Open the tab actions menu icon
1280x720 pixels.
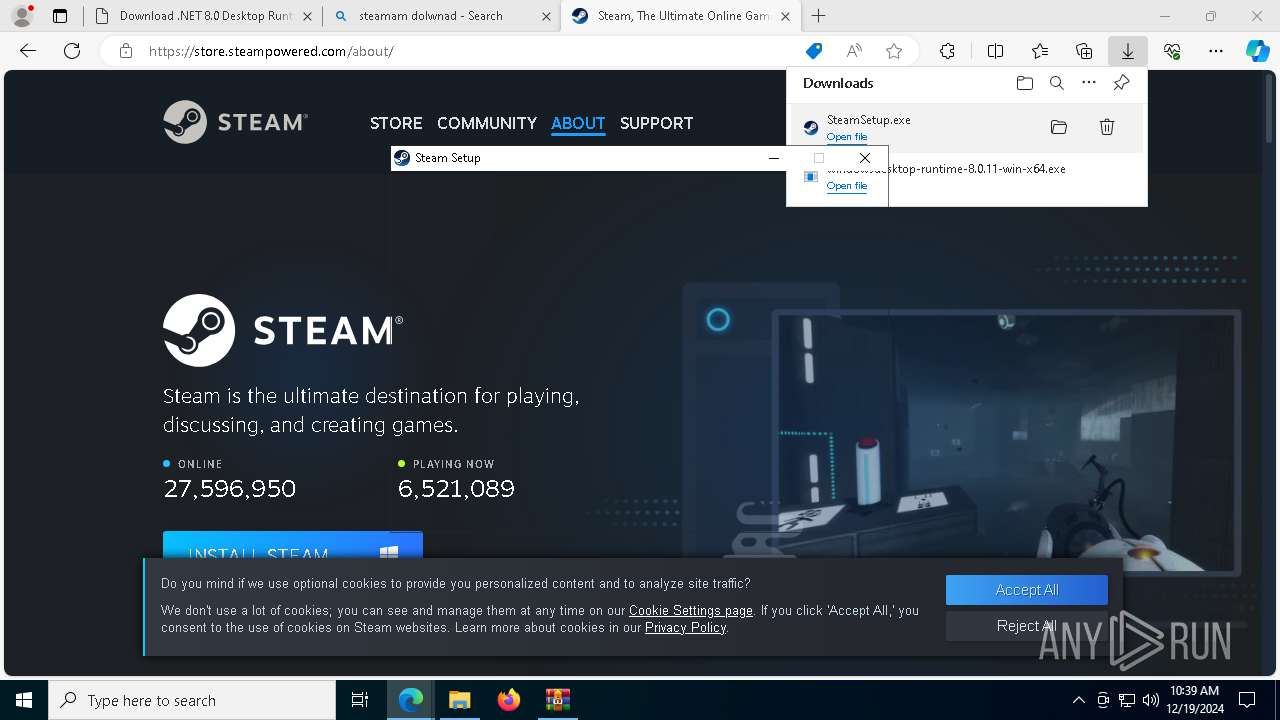coord(60,16)
